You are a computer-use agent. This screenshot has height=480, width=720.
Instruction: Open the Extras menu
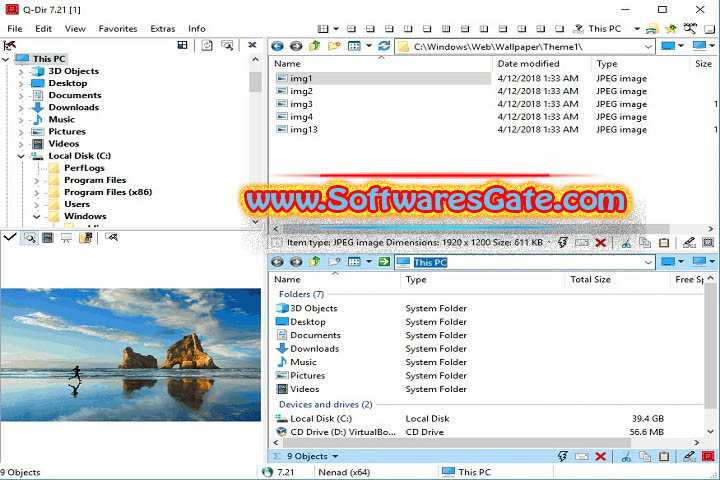[163, 28]
